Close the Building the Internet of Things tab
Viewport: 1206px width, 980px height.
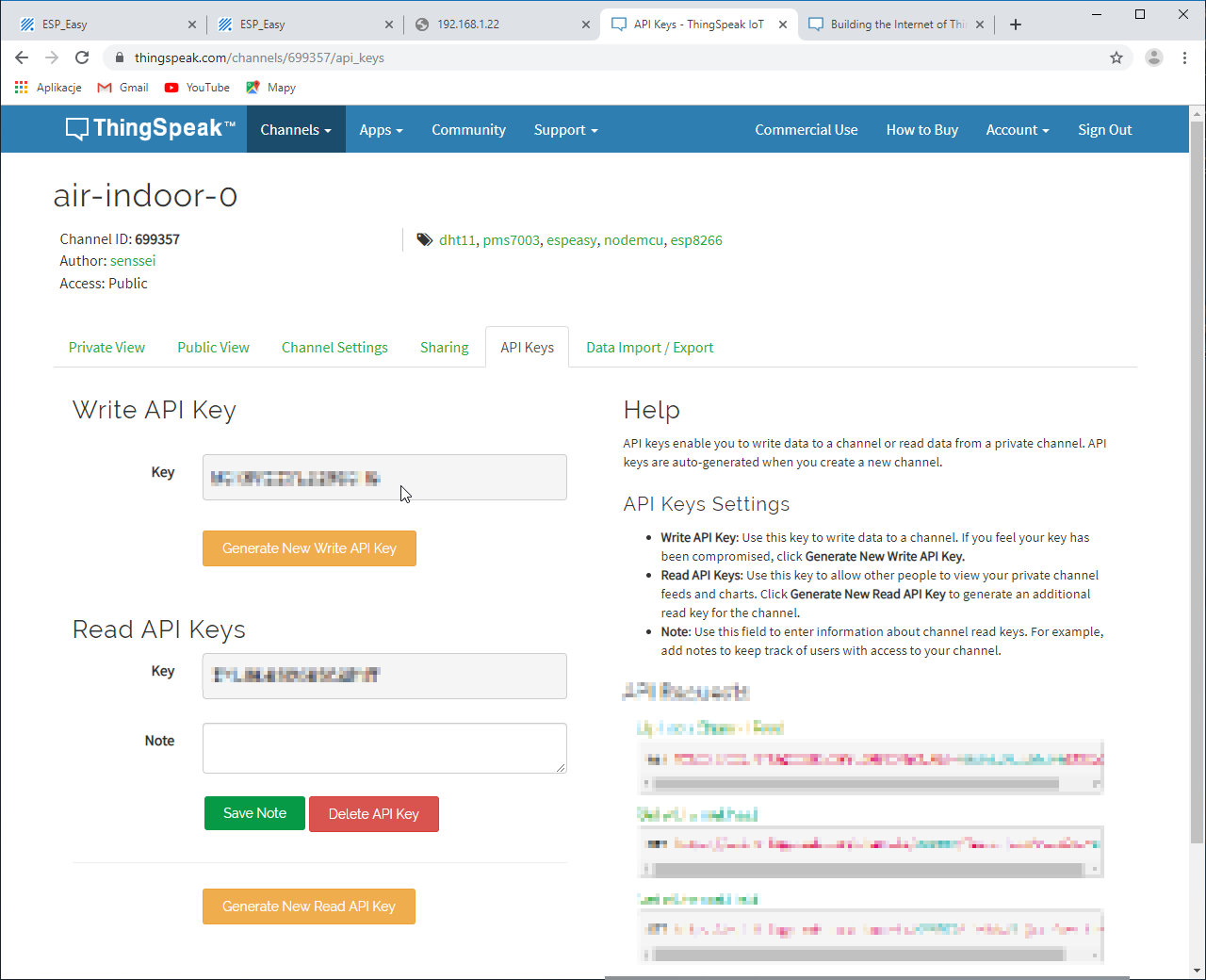coord(980,24)
